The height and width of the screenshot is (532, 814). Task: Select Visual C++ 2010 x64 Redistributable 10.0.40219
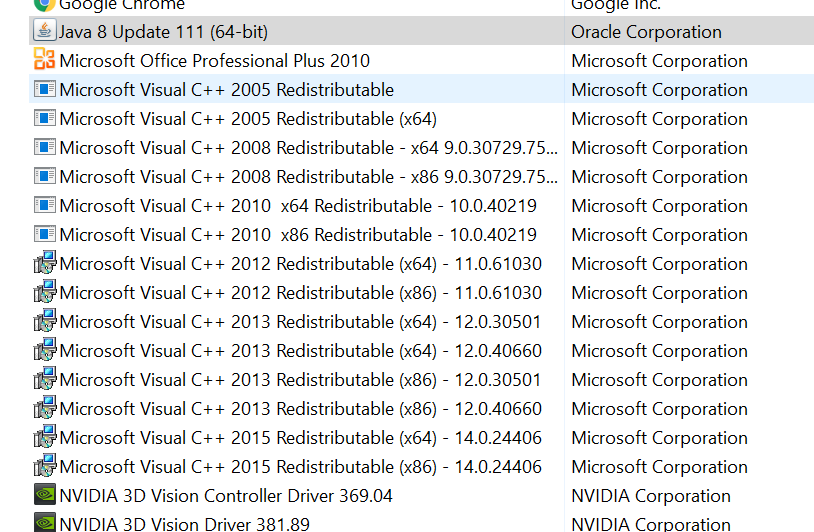click(298, 206)
